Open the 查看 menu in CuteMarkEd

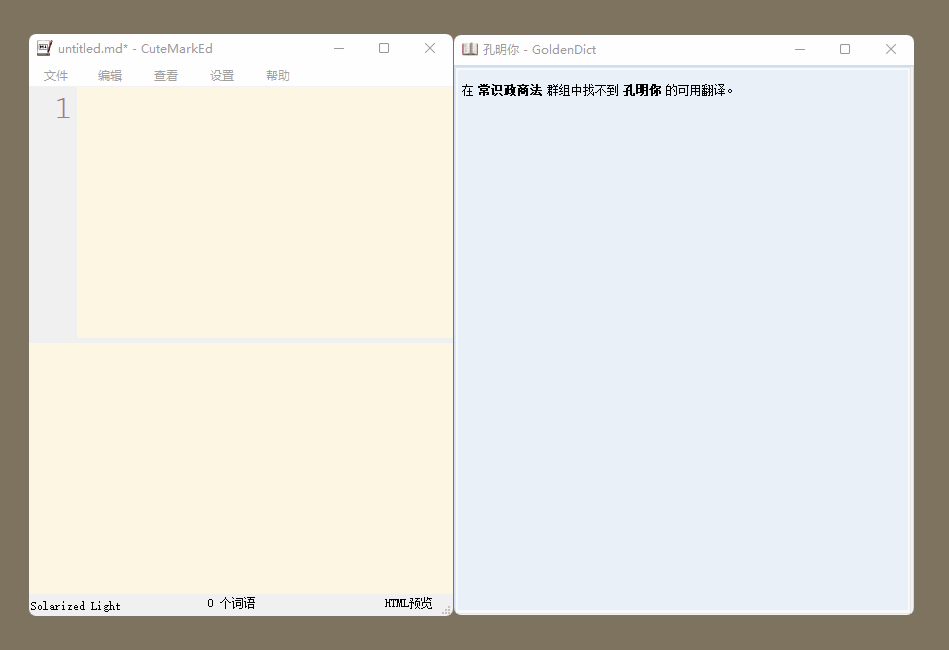166,76
